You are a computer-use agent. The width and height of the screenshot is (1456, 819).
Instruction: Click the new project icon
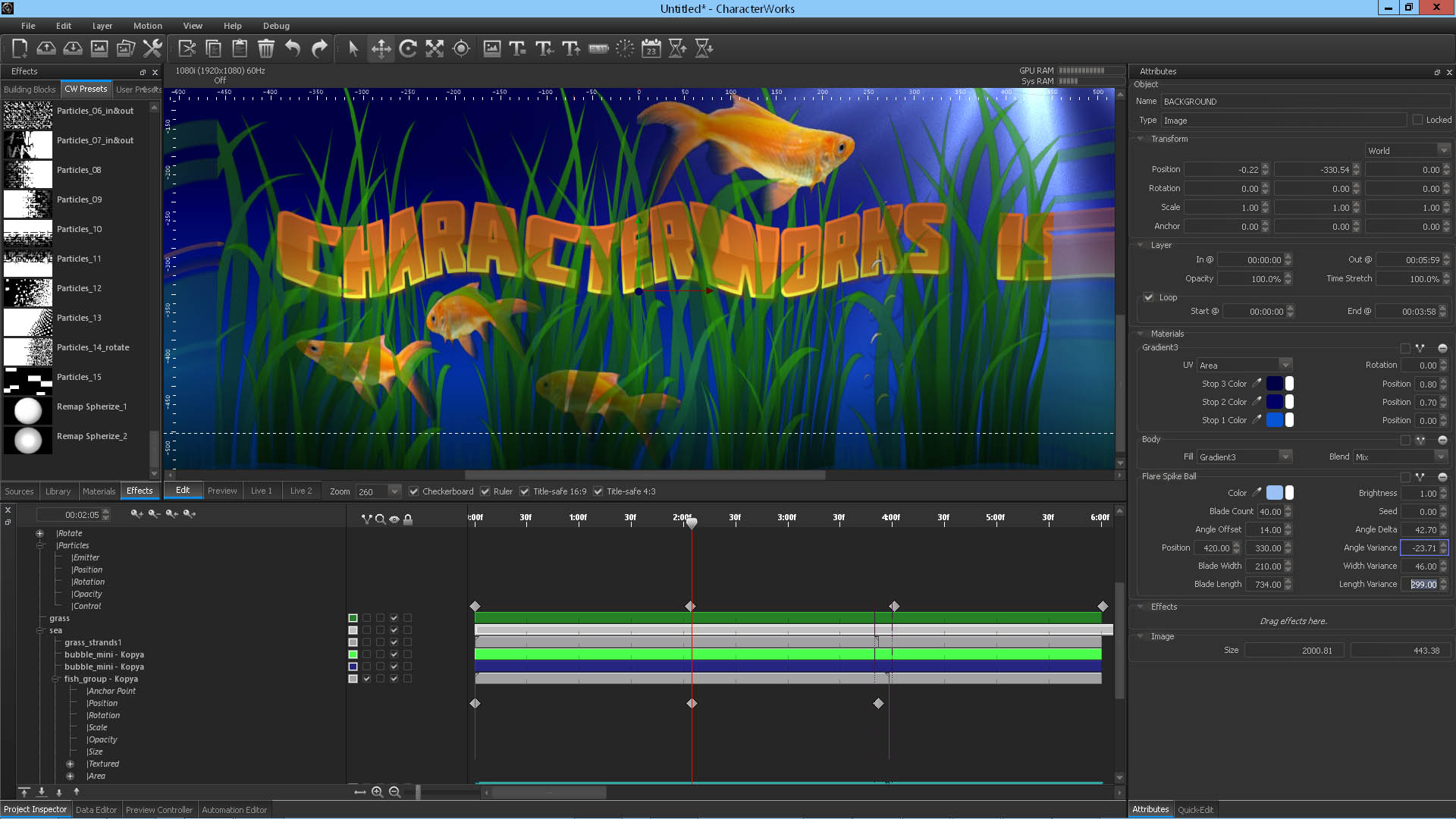(20, 49)
